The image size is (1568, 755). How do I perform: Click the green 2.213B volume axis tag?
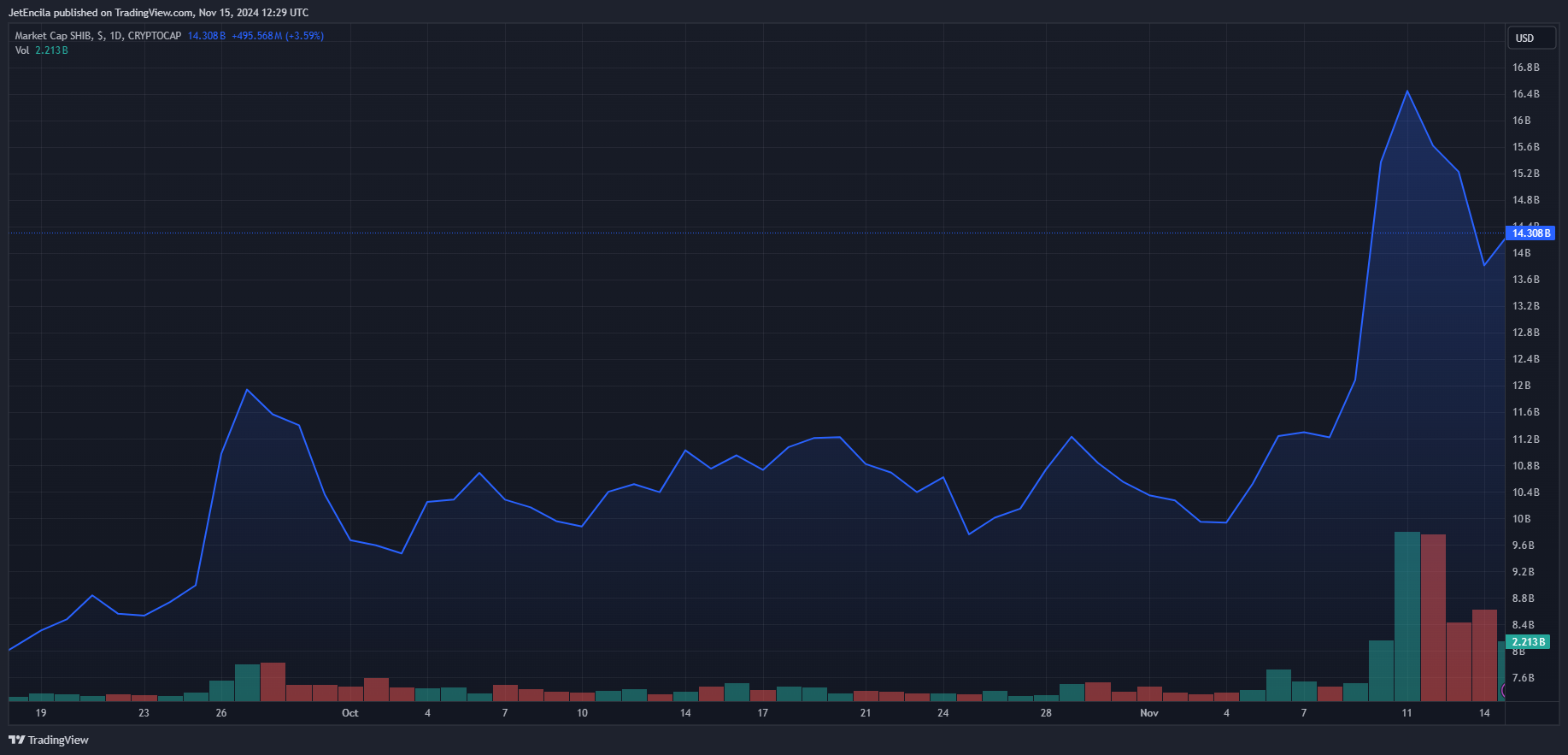point(1528,642)
